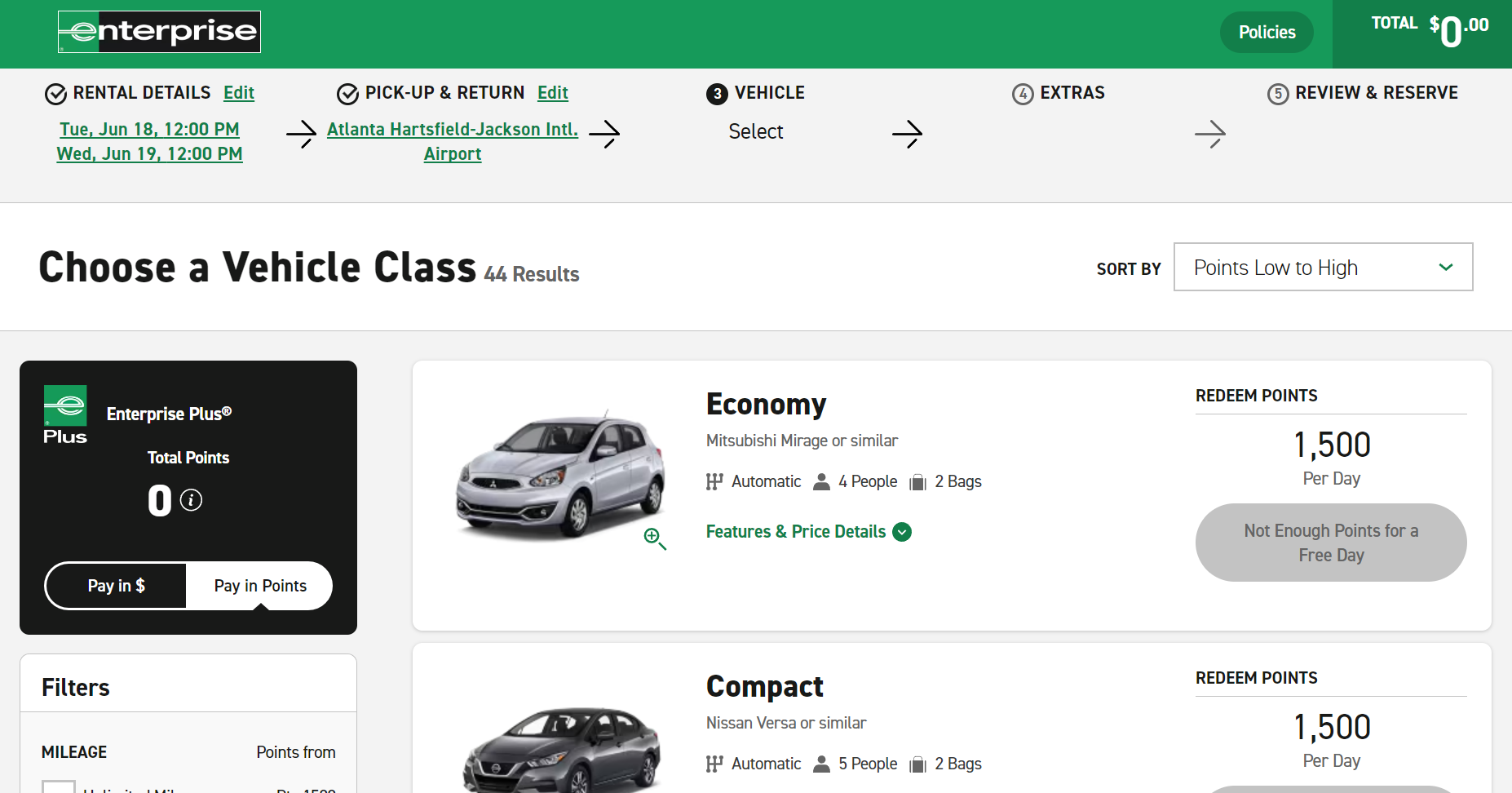The image size is (1512, 793).
Task: Click the Pick-Up & Return checkmark icon
Action: click(347, 94)
